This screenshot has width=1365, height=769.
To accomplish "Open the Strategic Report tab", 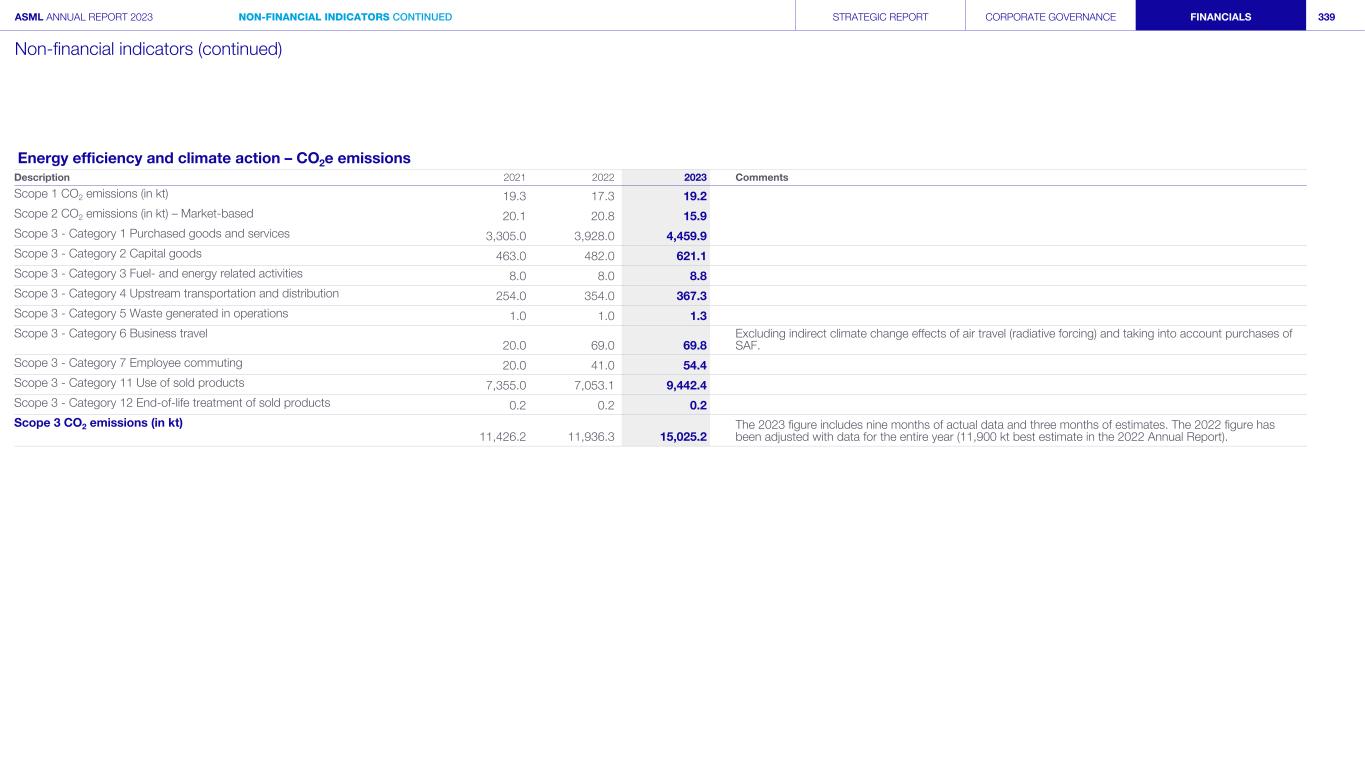I will tap(880, 17).
